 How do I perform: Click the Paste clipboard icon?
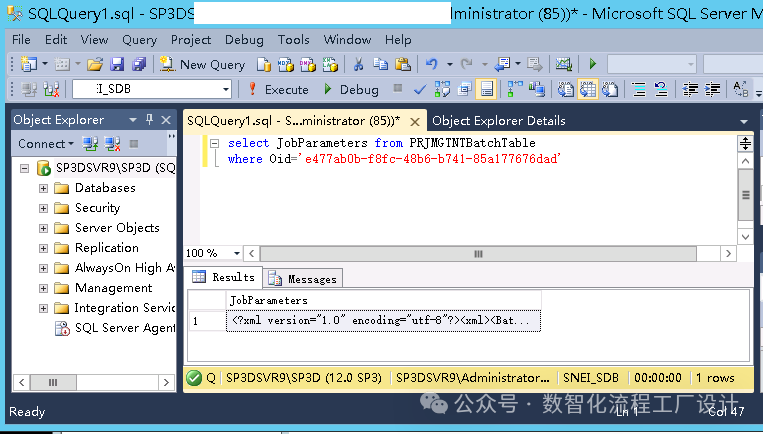coord(403,64)
